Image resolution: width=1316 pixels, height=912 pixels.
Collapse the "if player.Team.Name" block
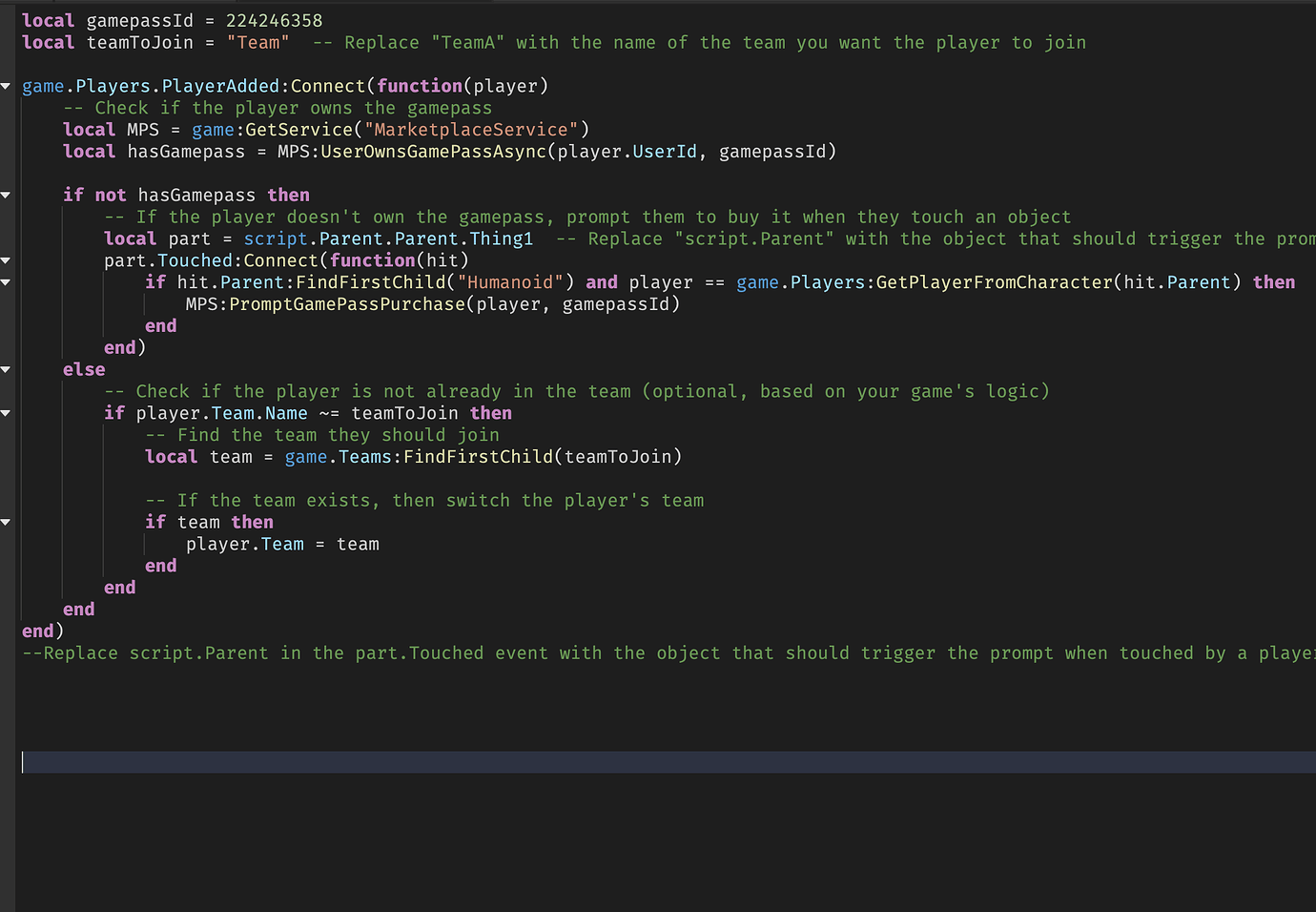tap(5, 413)
